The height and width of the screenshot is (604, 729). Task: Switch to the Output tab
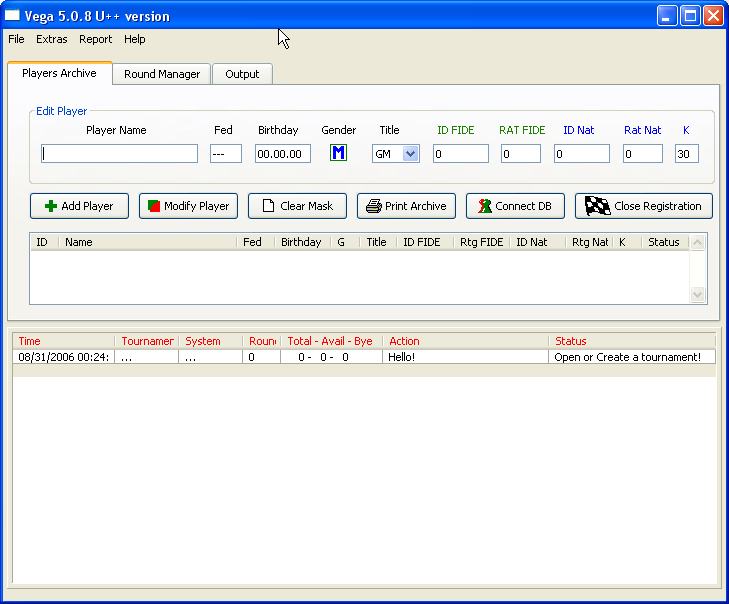click(242, 74)
